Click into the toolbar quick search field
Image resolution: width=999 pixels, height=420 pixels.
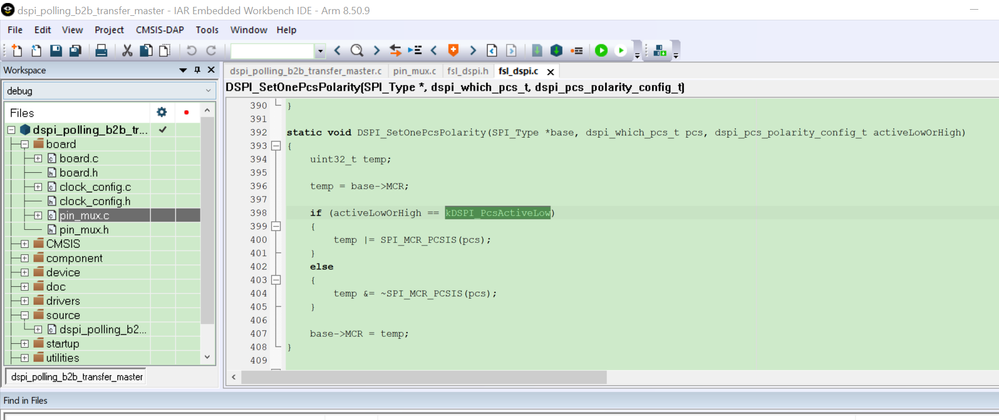272,51
